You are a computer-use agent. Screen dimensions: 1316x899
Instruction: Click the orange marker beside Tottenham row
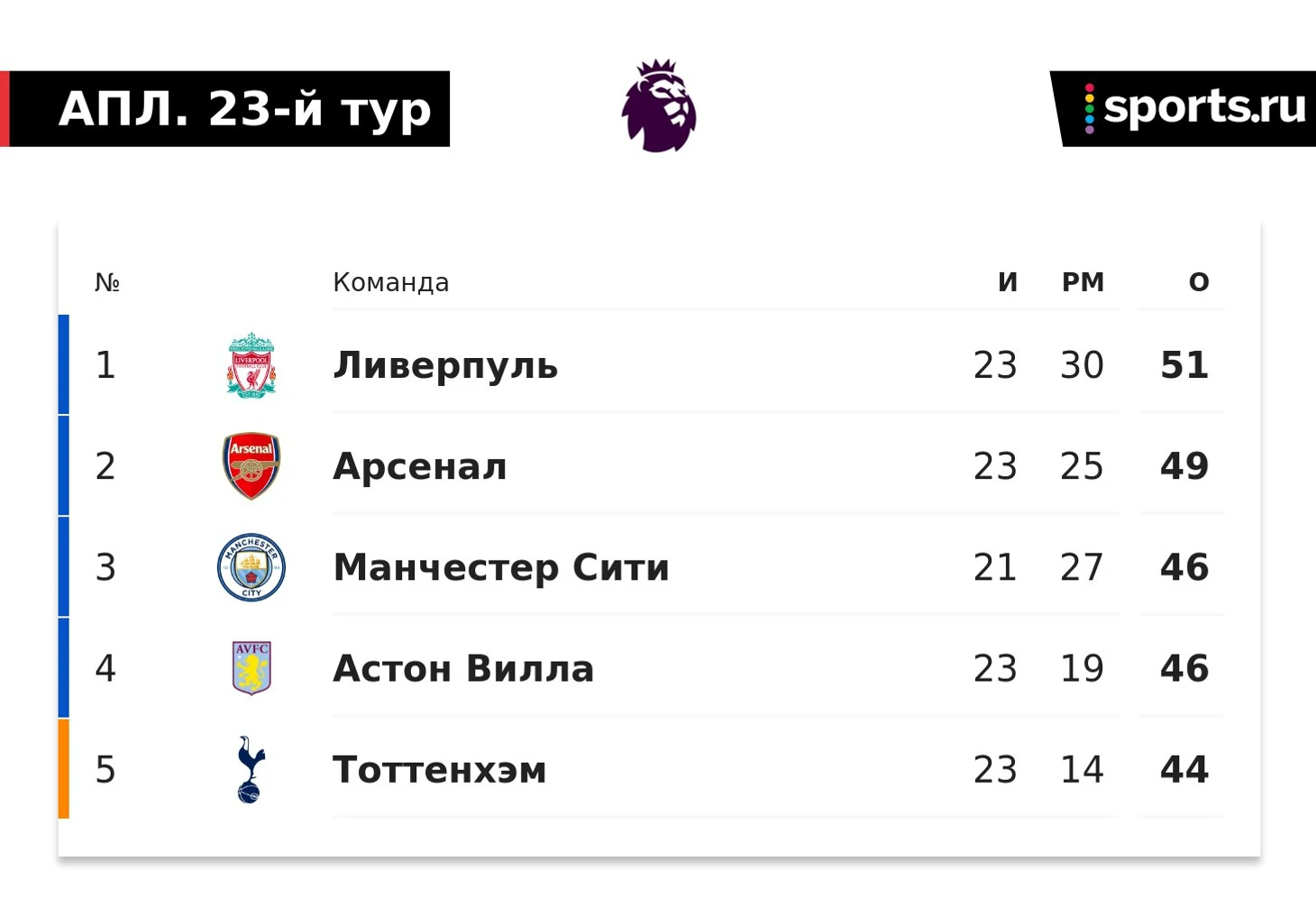tap(63, 768)
